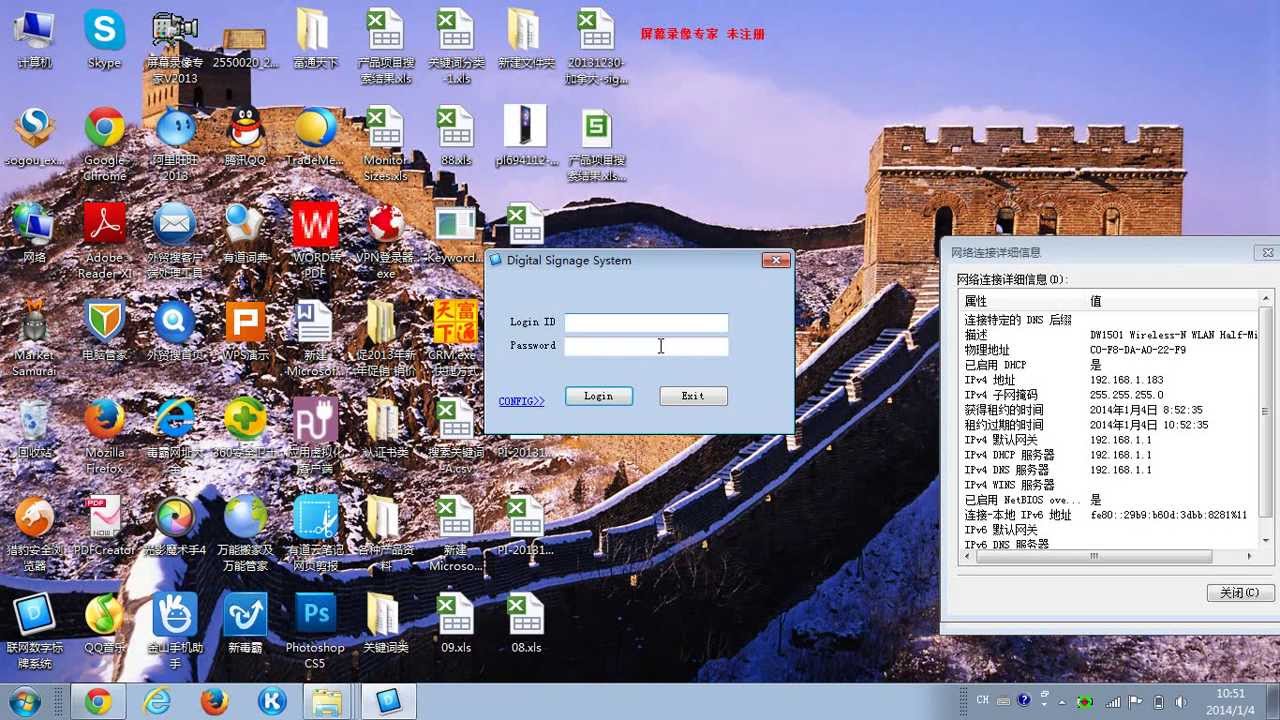This screenshot has width=1280, height=720.
Task: Open the 新毒霸 desktop icon
Action: 245,622
